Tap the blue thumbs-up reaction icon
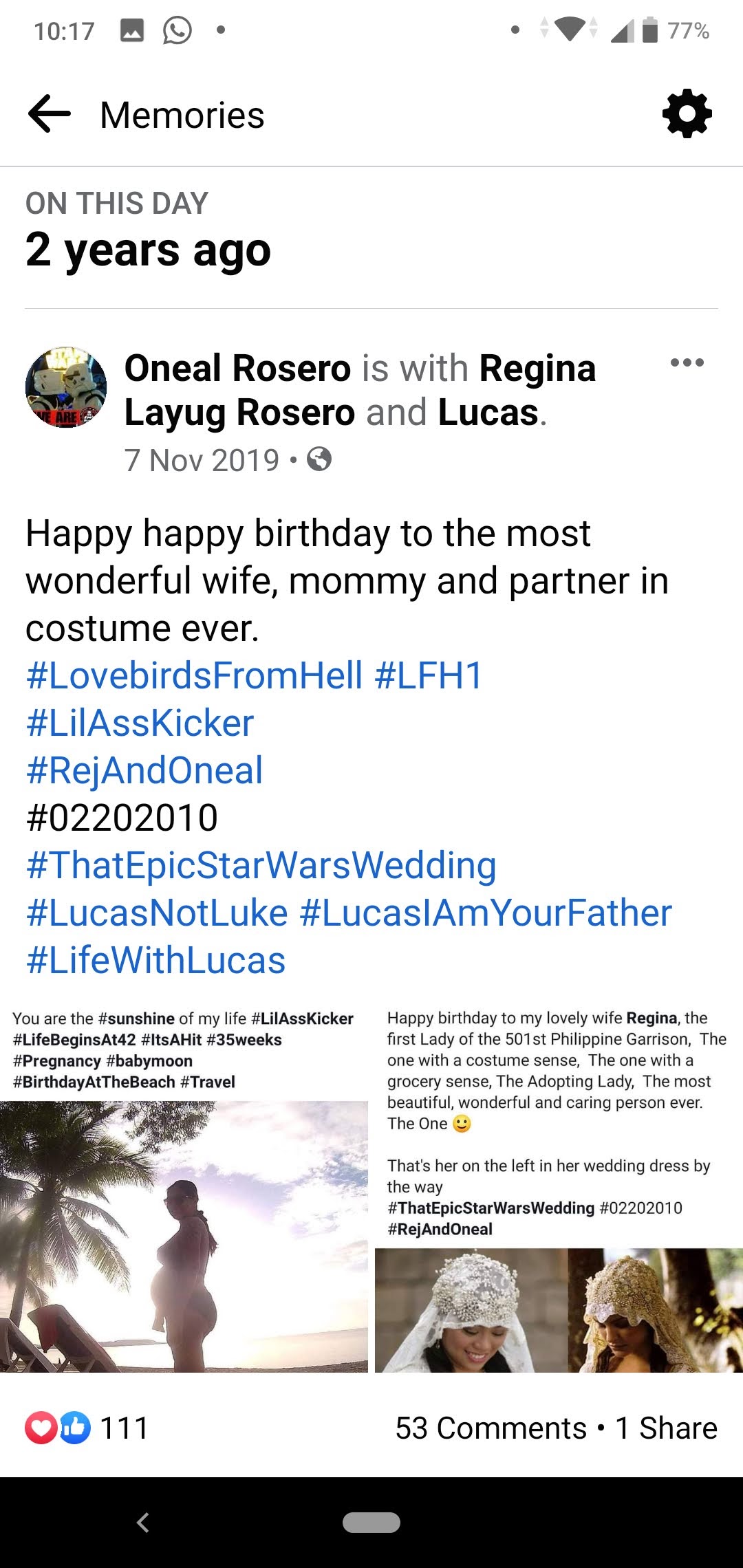This screenshot has height=1568, width=743. [x=75, y=1428]
